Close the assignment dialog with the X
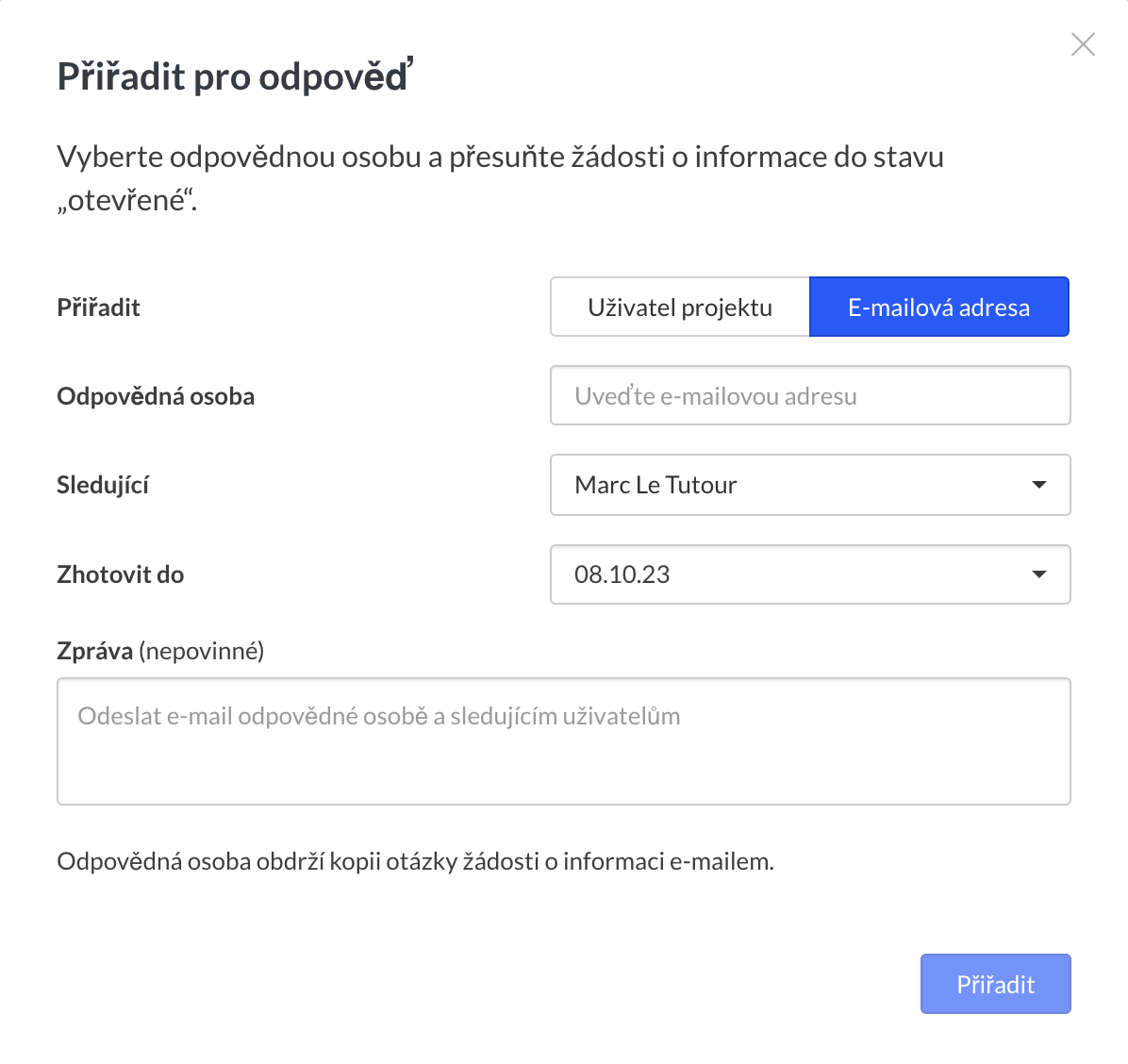 pyautogui.click(x=1083, y=44)
